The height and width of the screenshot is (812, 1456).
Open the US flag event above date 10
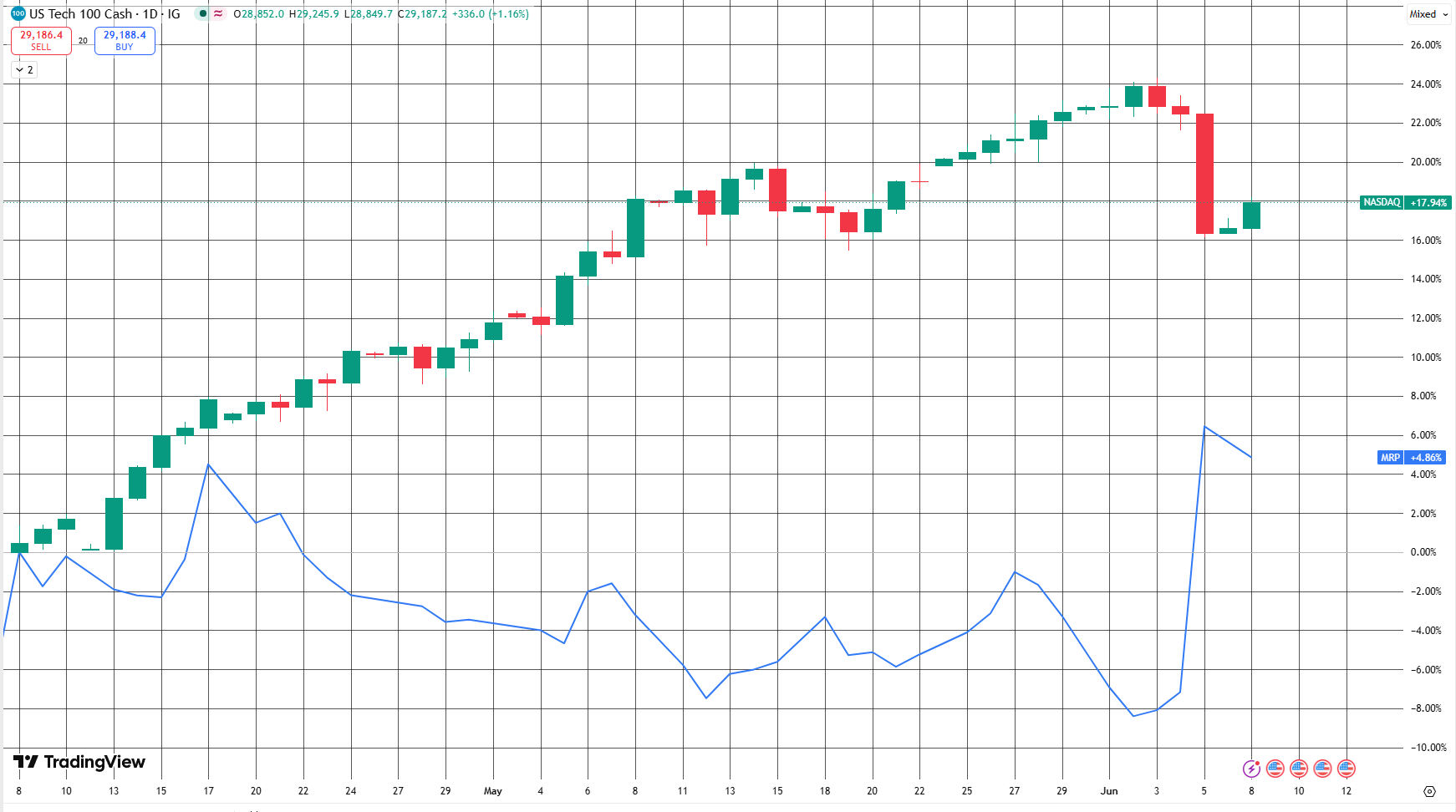(1299, 769)
